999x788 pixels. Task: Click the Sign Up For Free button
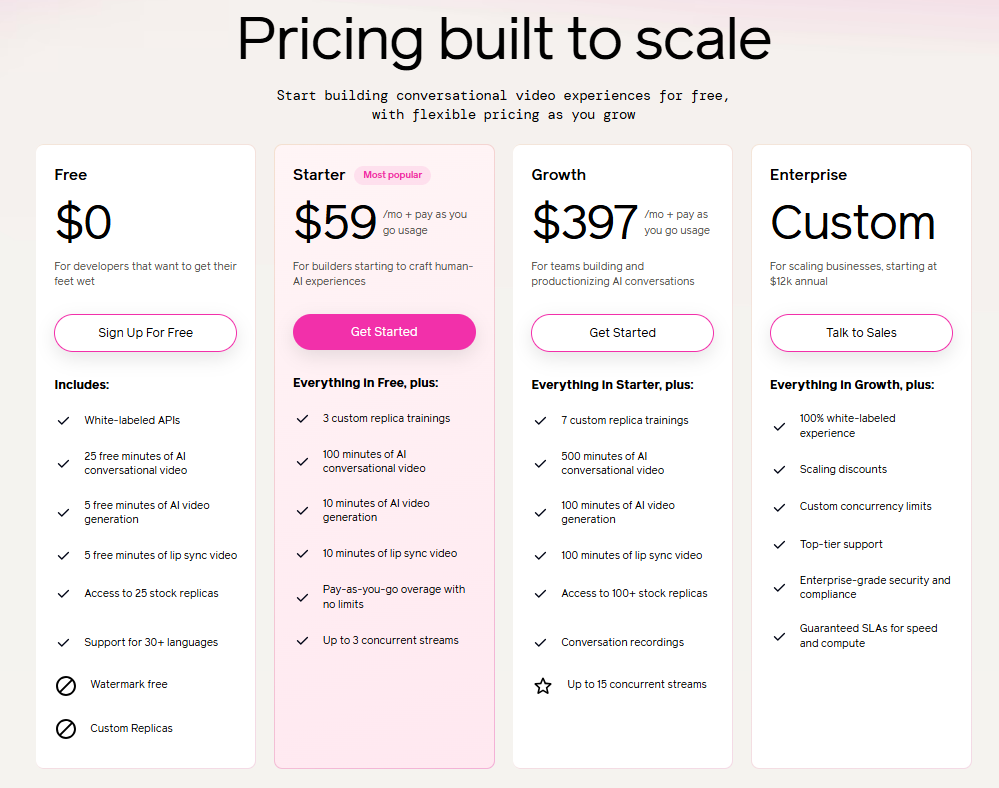145,333
